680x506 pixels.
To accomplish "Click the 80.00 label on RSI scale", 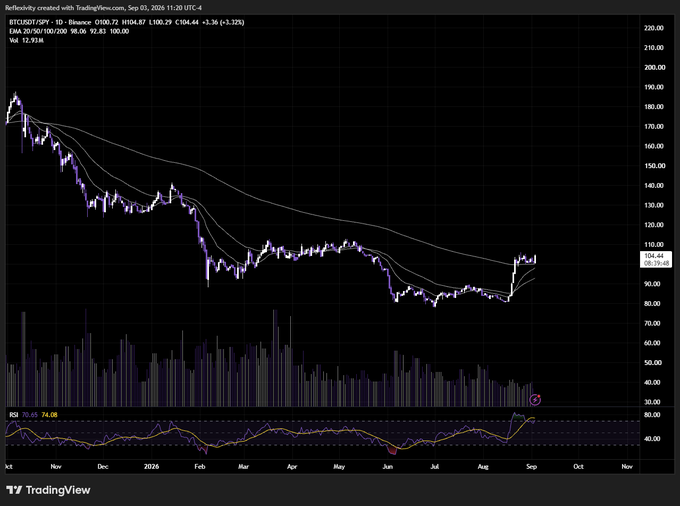I will [x=652, y=415].
